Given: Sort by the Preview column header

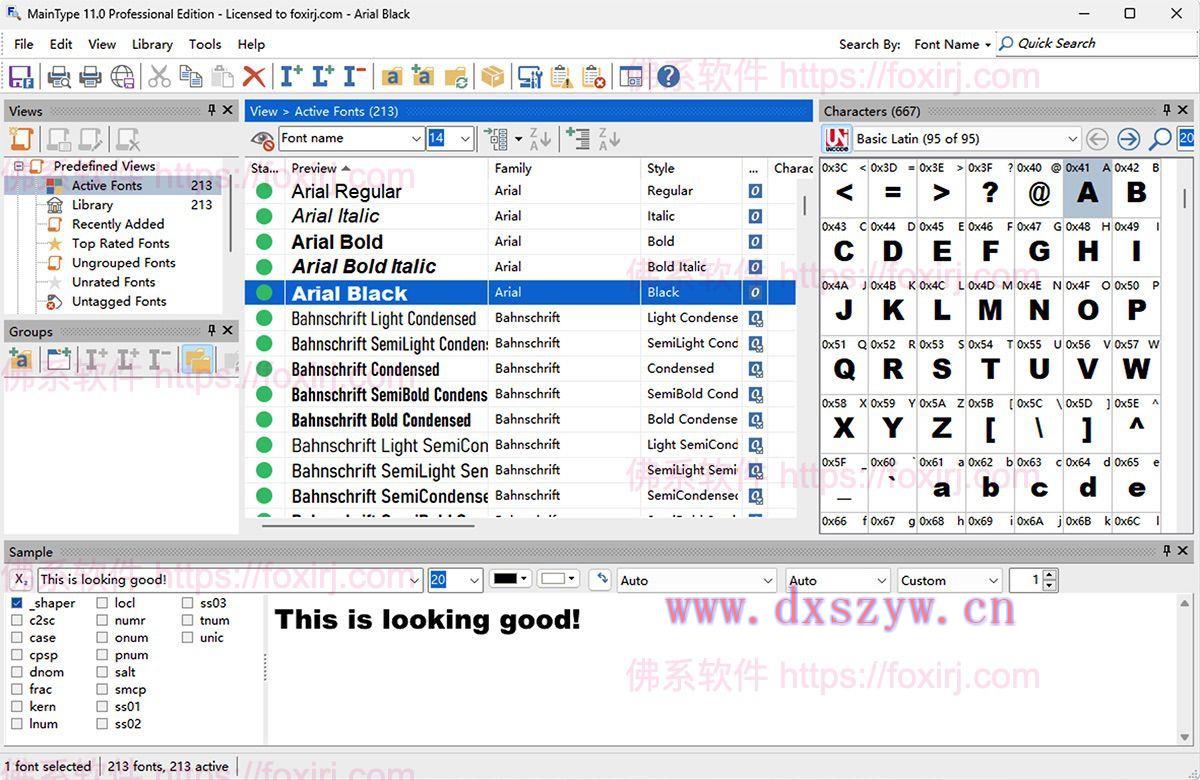Looking at the screenshot, I should click(386, 168).
